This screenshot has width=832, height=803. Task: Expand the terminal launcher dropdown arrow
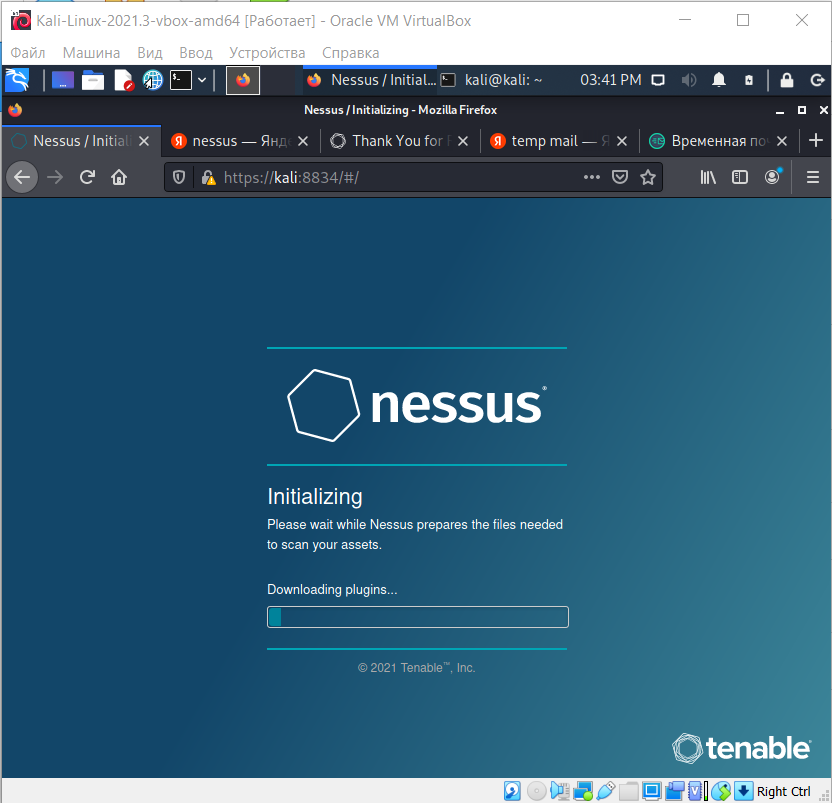[x=202, y=80]
